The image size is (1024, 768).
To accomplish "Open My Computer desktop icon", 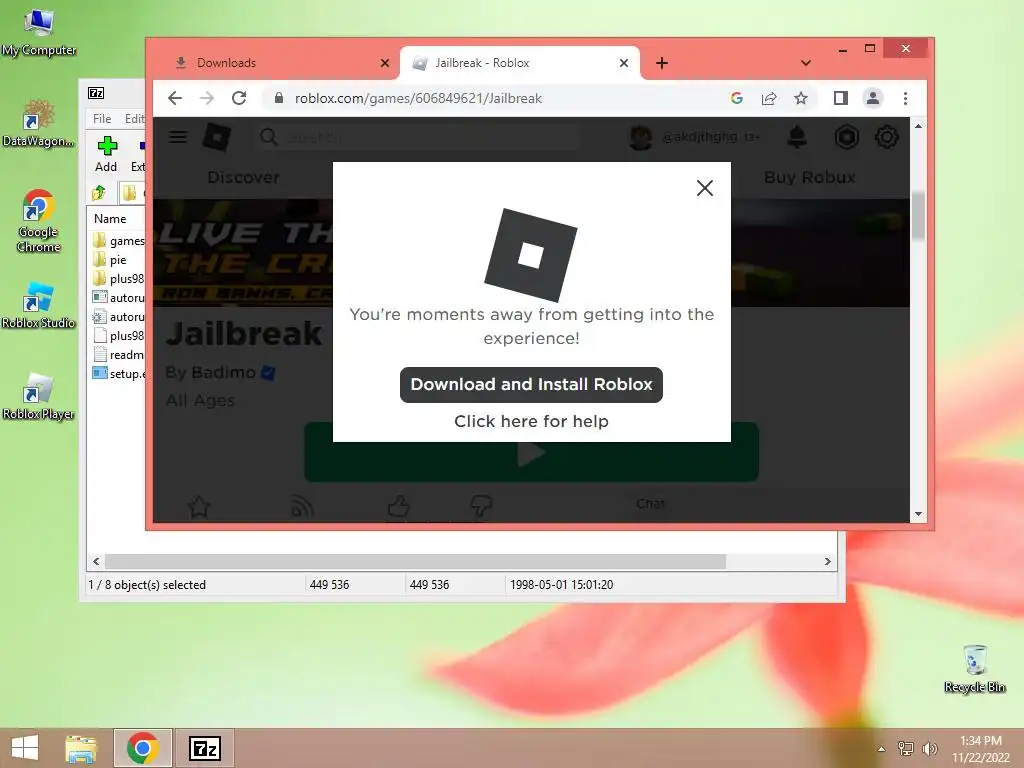I will tap(39, 33).
